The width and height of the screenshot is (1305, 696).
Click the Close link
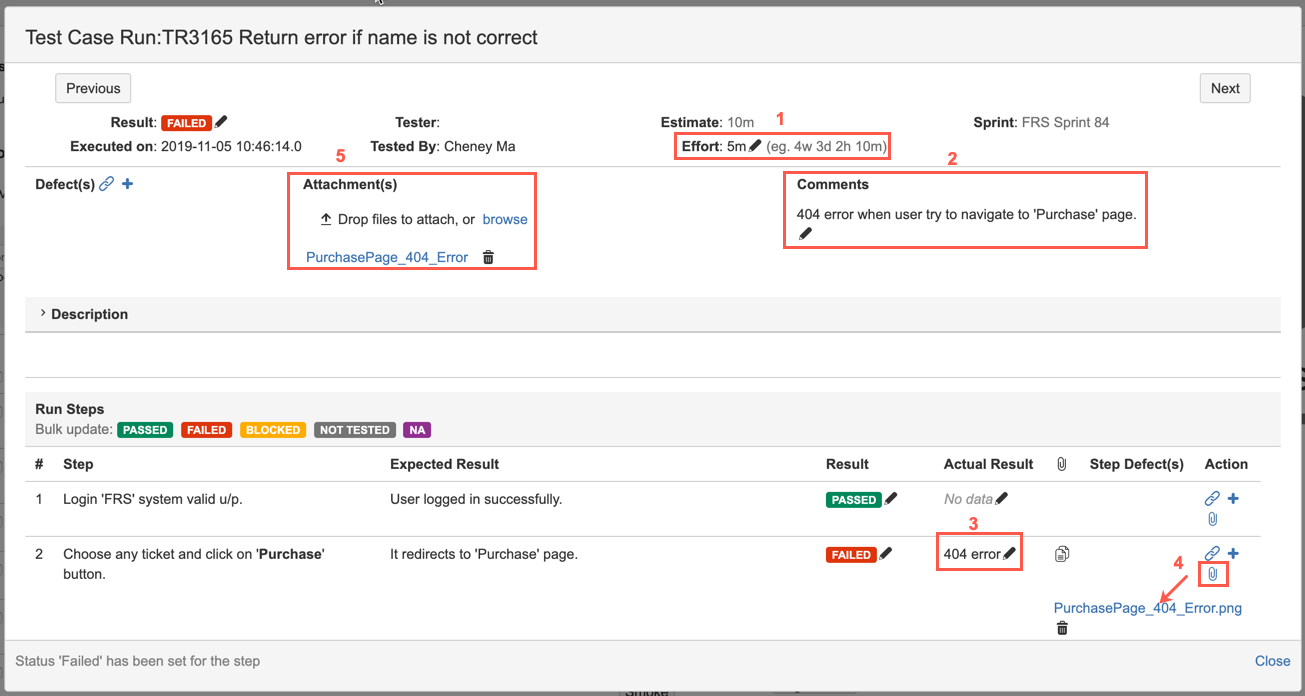click(1273, 661)
